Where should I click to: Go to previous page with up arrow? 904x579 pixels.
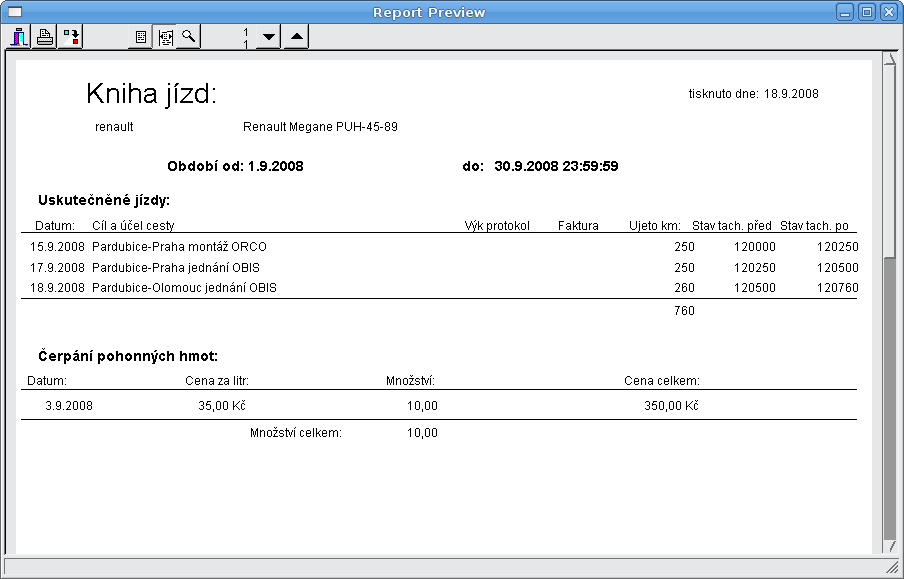(295, 37)
